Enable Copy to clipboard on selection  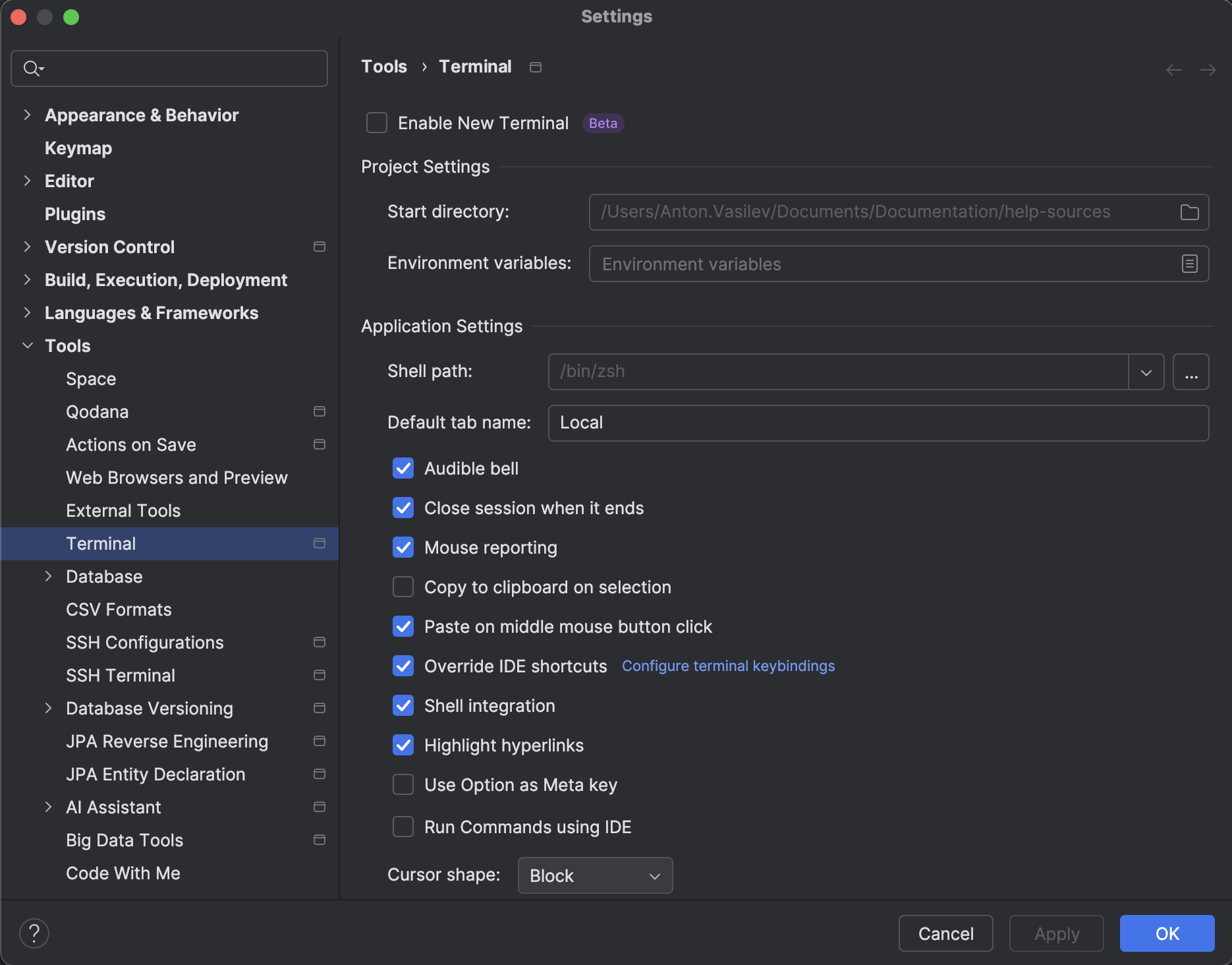click(x=403, y=587)
